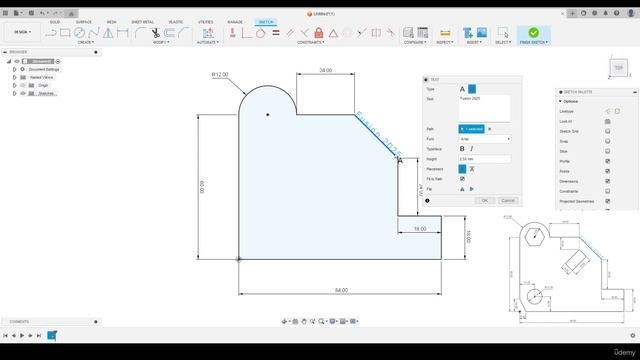This screenshot has height=360, width=640.
Task: Toggle visibility of Origin folder
Action: 23,85
